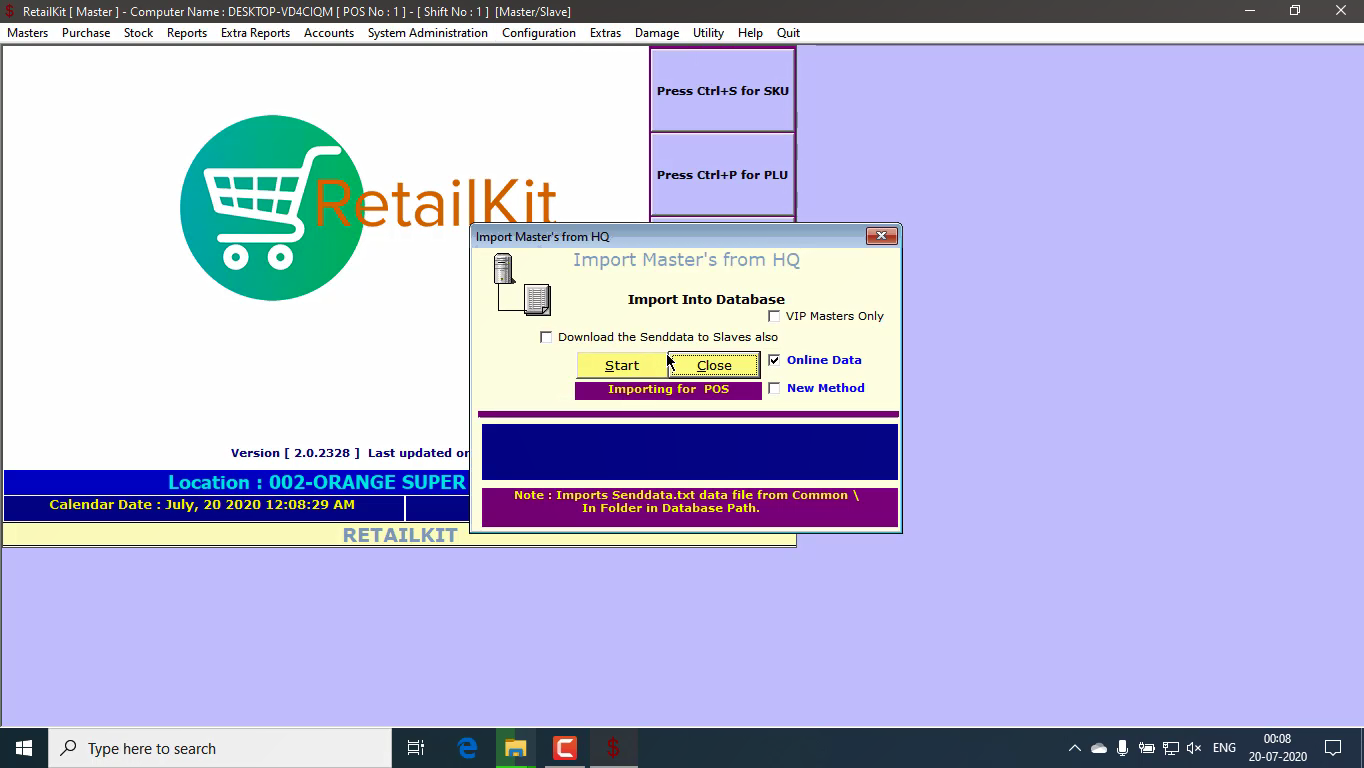
Task: Open the Action Center notifications icon
Action: point(1333,748)
